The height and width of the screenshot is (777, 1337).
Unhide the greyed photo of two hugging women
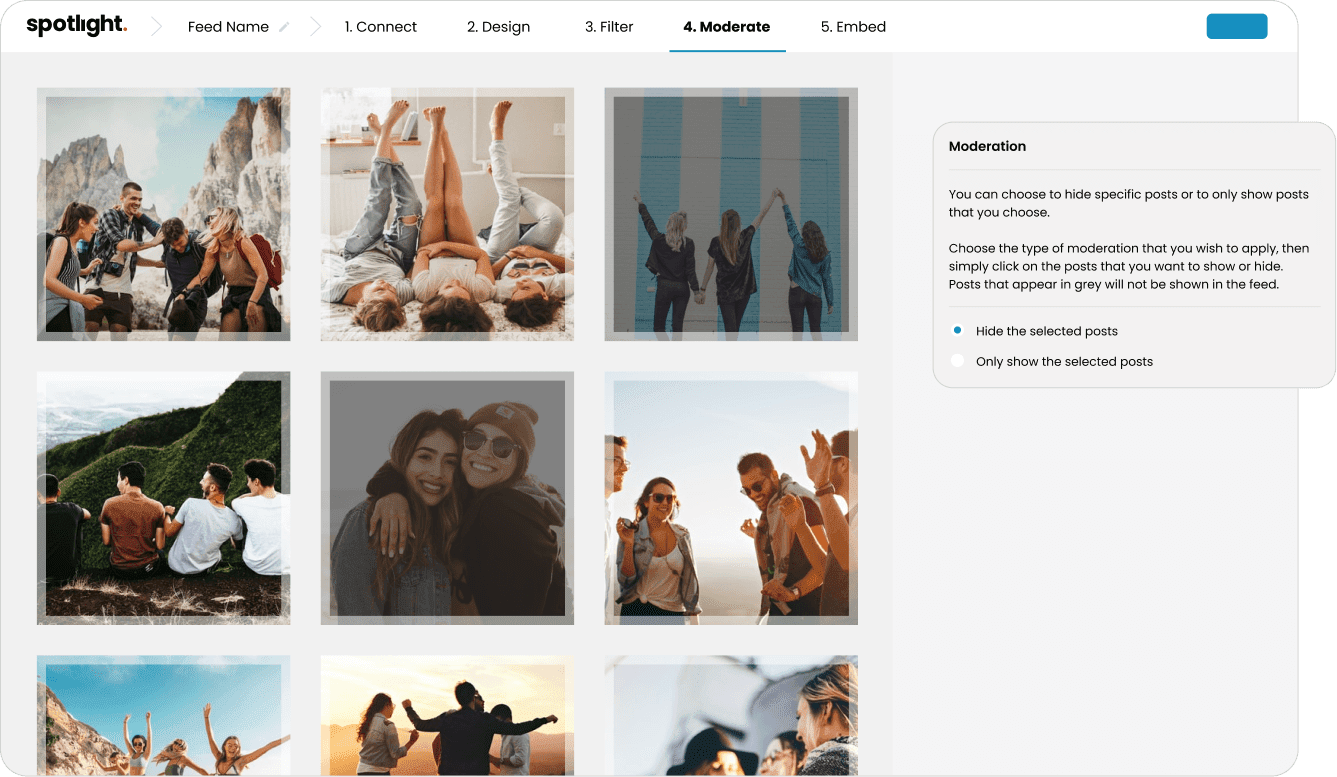click(447, 498)
